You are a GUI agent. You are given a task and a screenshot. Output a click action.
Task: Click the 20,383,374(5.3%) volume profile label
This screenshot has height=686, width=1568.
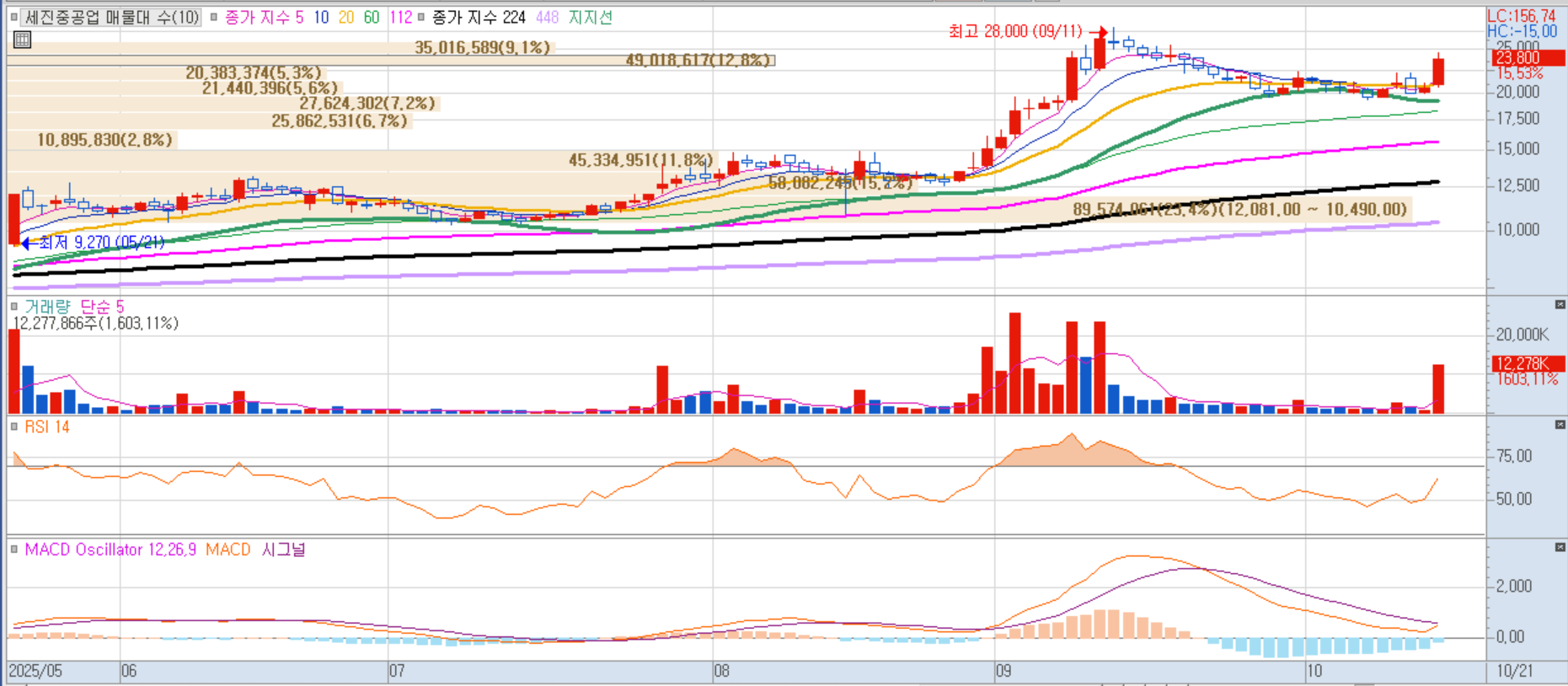[254, 73]
